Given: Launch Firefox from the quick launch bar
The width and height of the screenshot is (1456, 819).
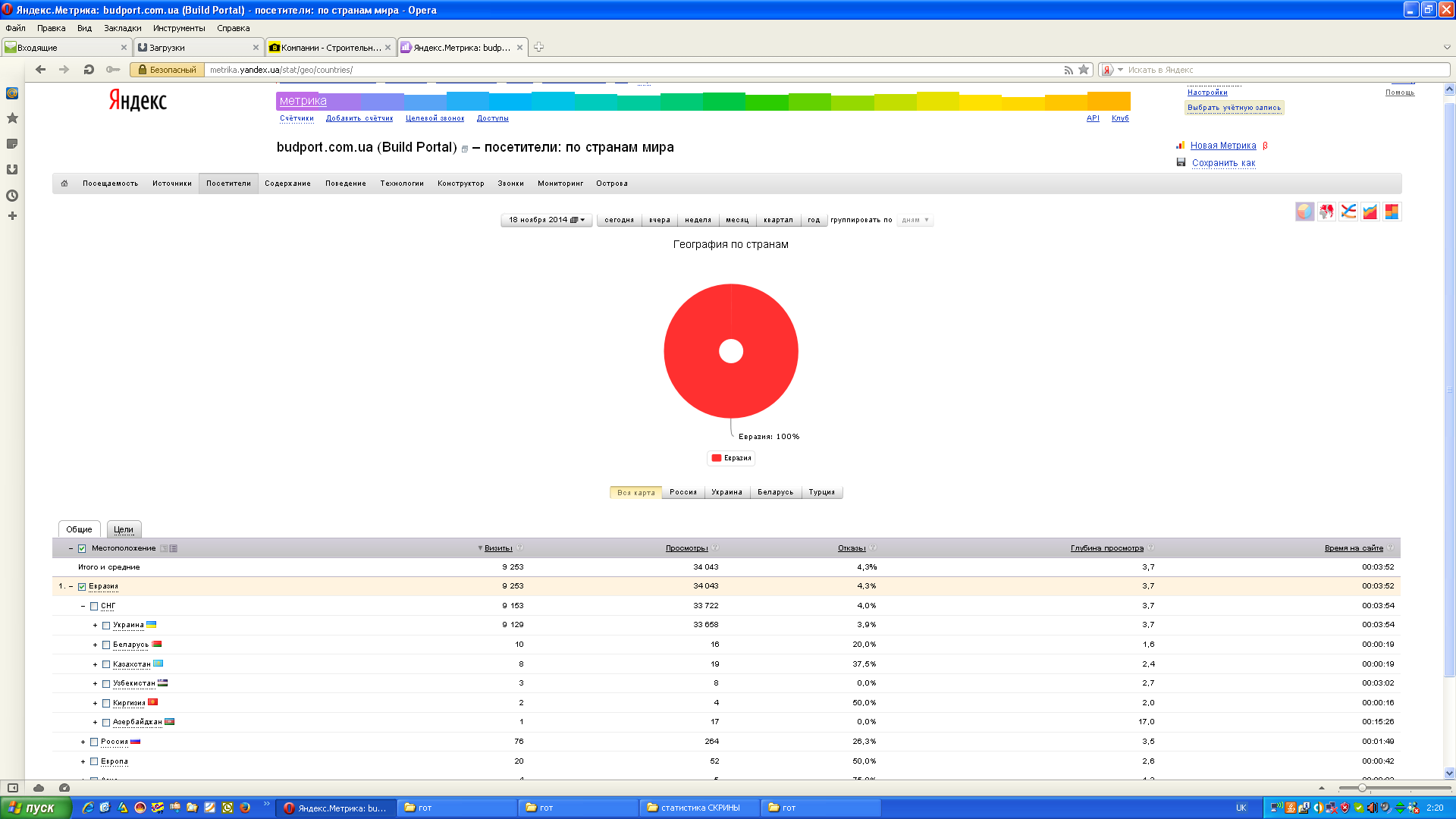Looking at the screenshot, I should [x=245, y=808].
